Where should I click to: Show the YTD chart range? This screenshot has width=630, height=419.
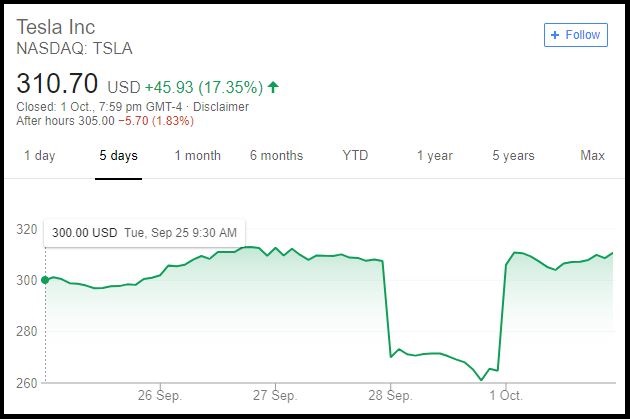click(355, 156)
